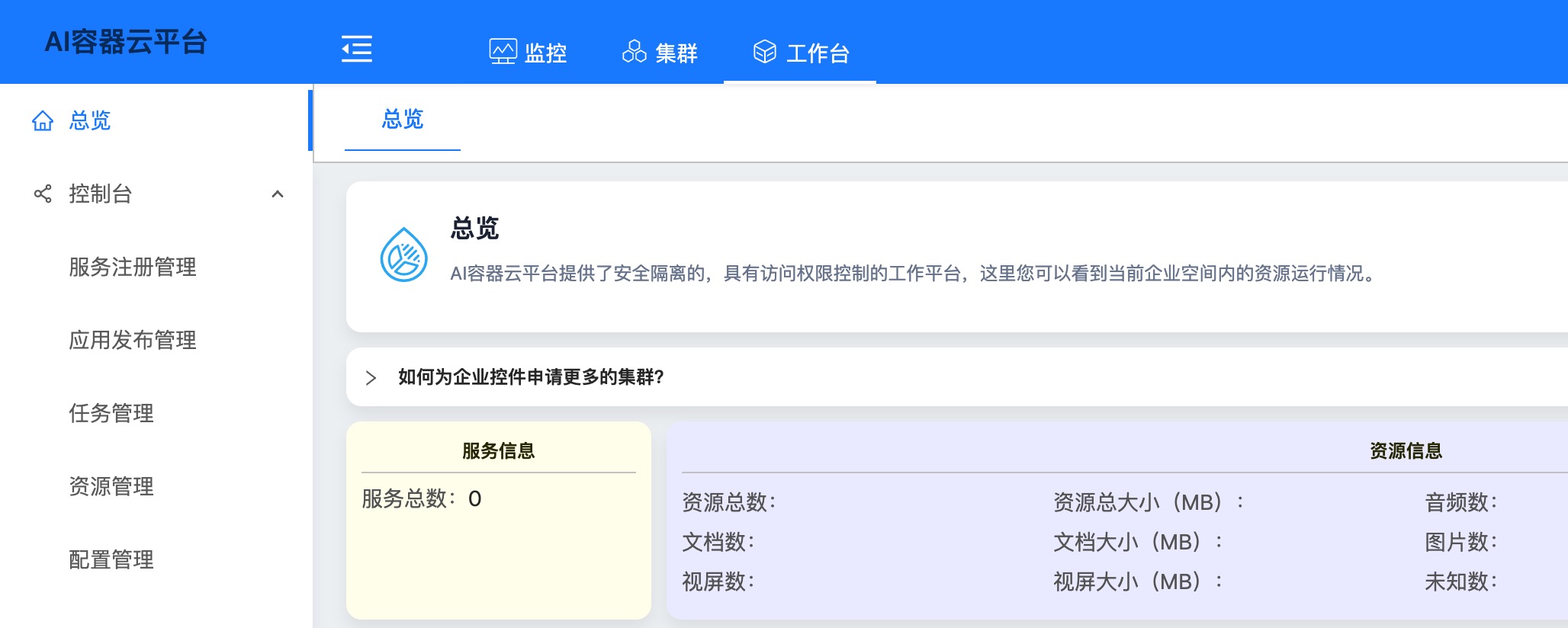This screenshot has width=1568, height=628.
Task: Open the 监控 top navigation tab
Action: tap(528, 51)
